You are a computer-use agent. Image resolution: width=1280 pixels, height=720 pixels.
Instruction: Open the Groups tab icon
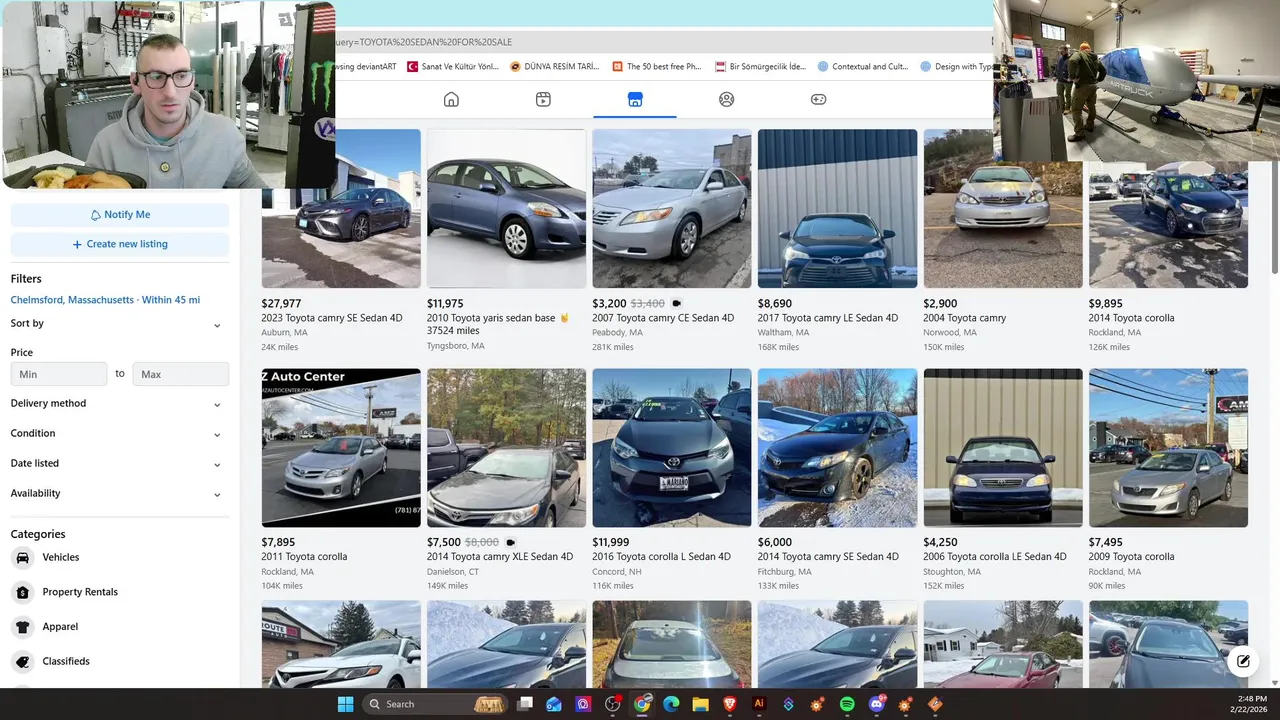pyautogui.click(x=727, y=99)
